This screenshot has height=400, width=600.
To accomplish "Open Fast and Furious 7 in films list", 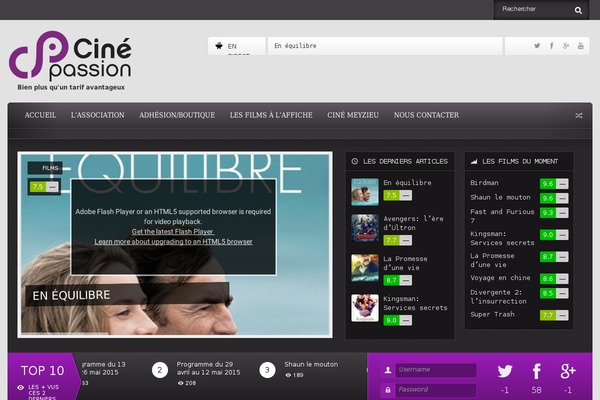I will click(x=502, y=216).
